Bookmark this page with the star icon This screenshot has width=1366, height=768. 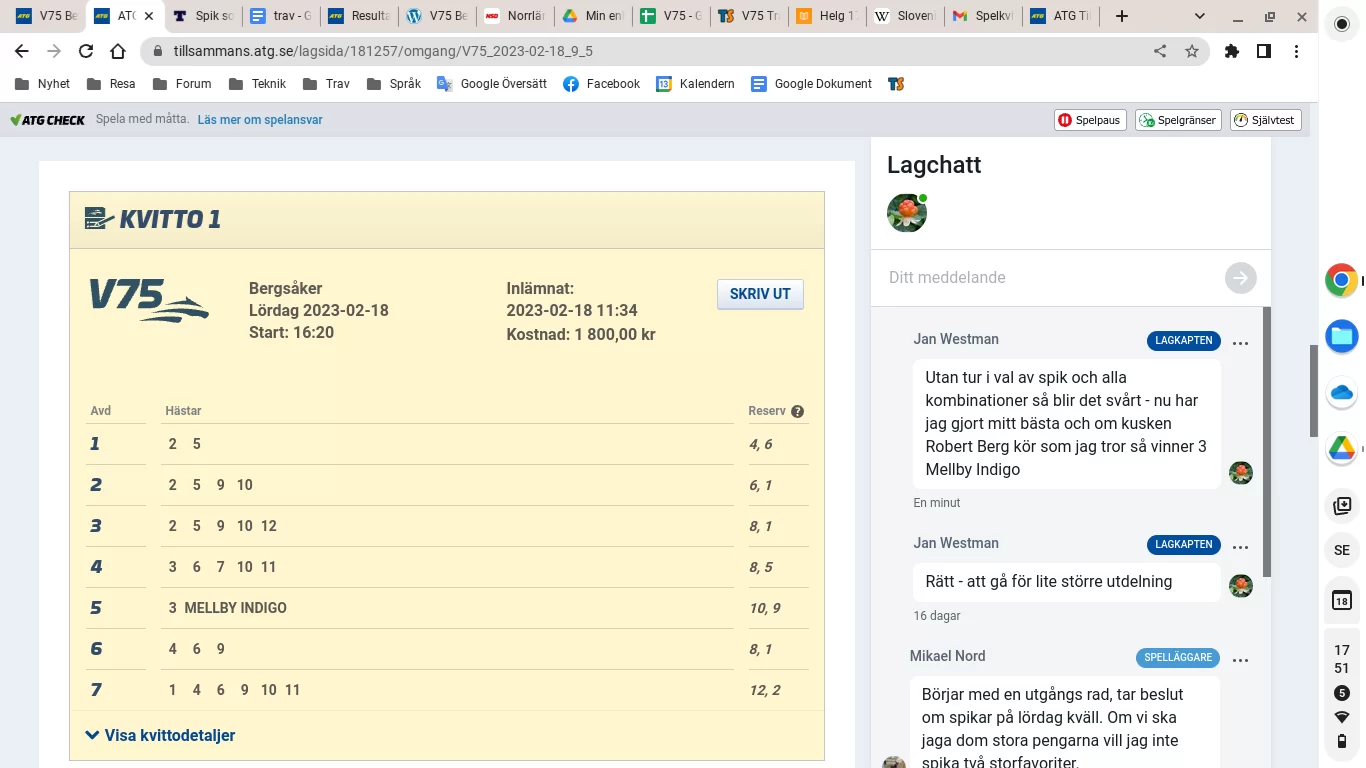point(1191,51)
